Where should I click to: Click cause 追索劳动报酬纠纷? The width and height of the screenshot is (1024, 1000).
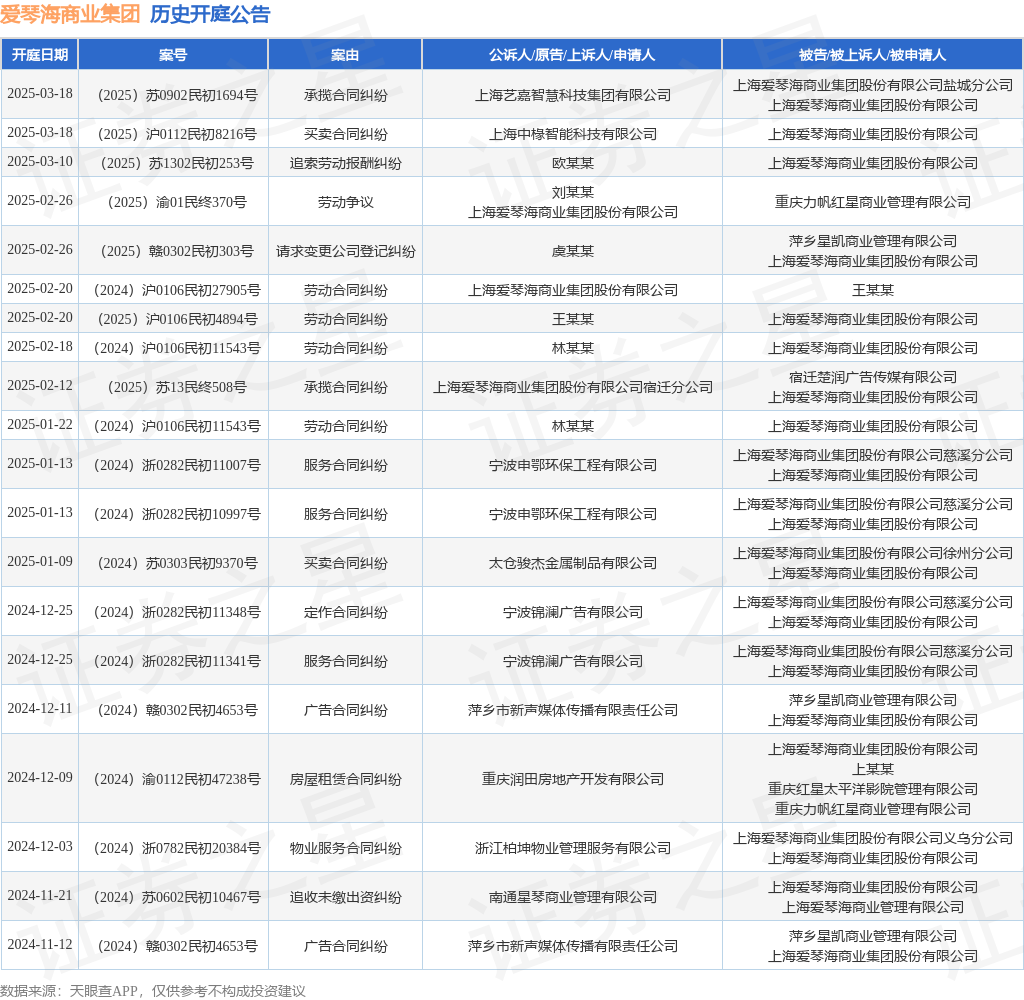click(x=345, y=163)
